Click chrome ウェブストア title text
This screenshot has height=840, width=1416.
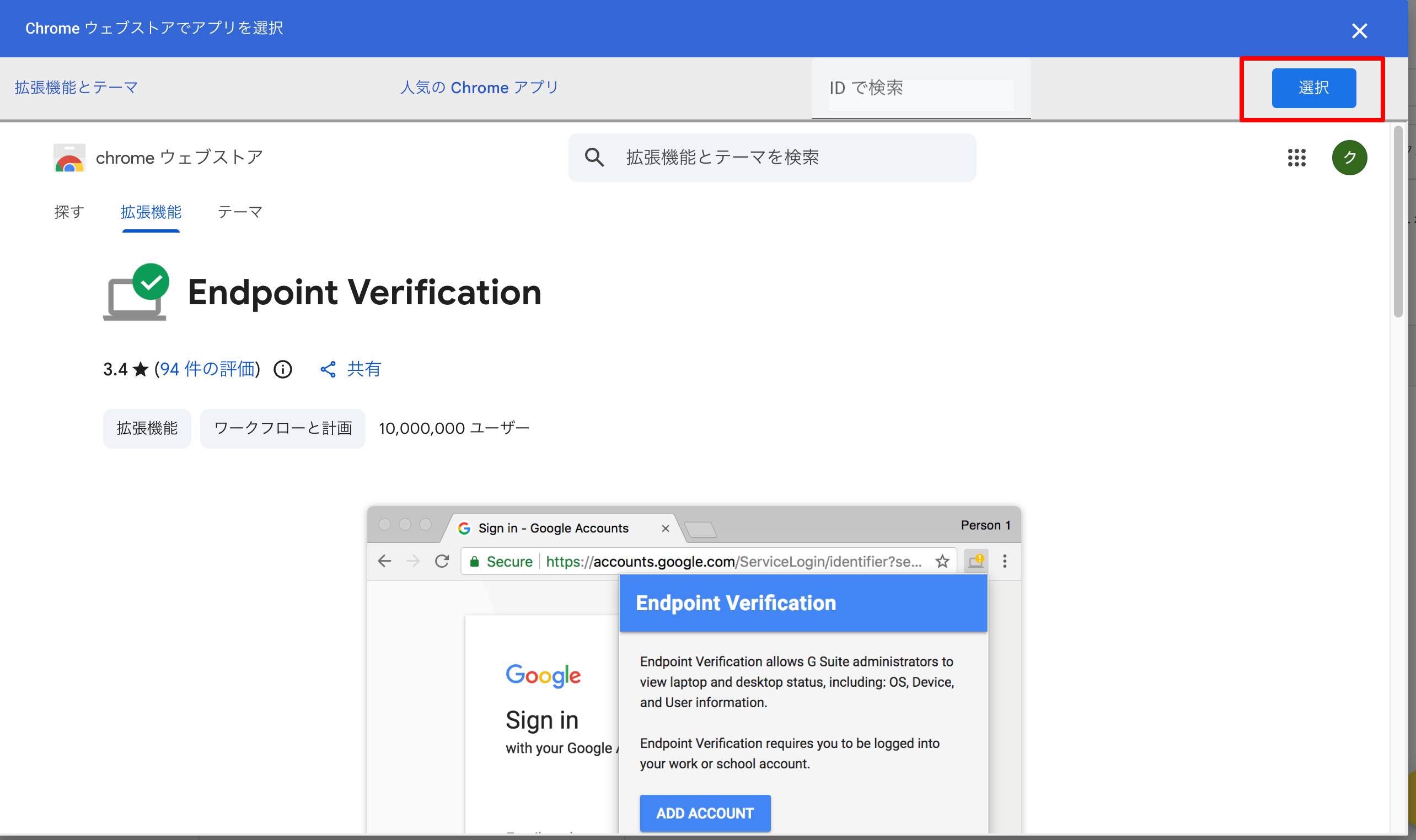point(179,157)
